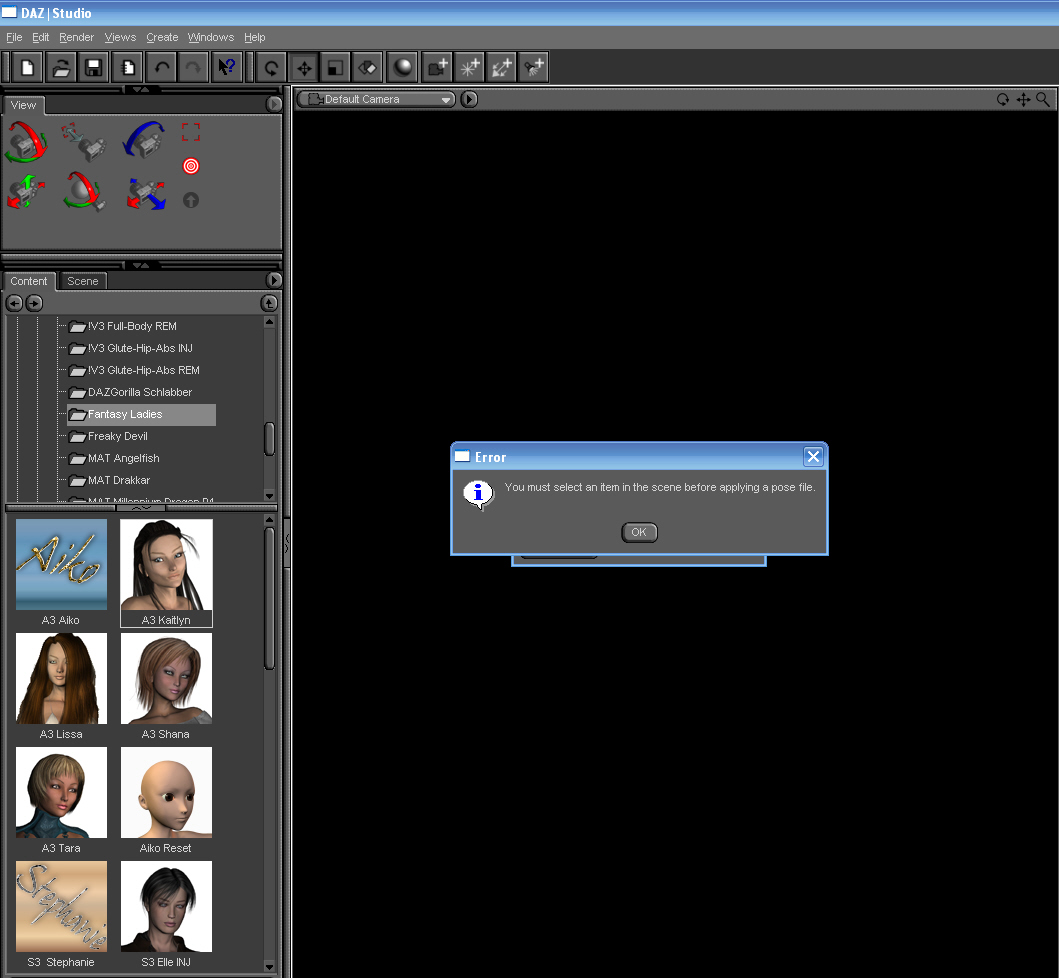The image size is (1059, 978).
Task: Open the Default Camera dropdown
Action: point(376,99)
